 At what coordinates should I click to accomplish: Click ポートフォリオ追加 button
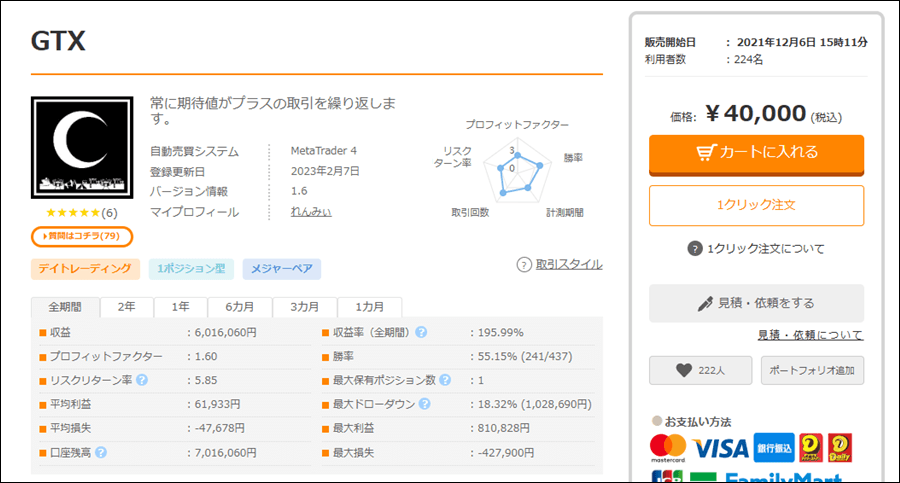pyautogui.click(x=812, y=370)
